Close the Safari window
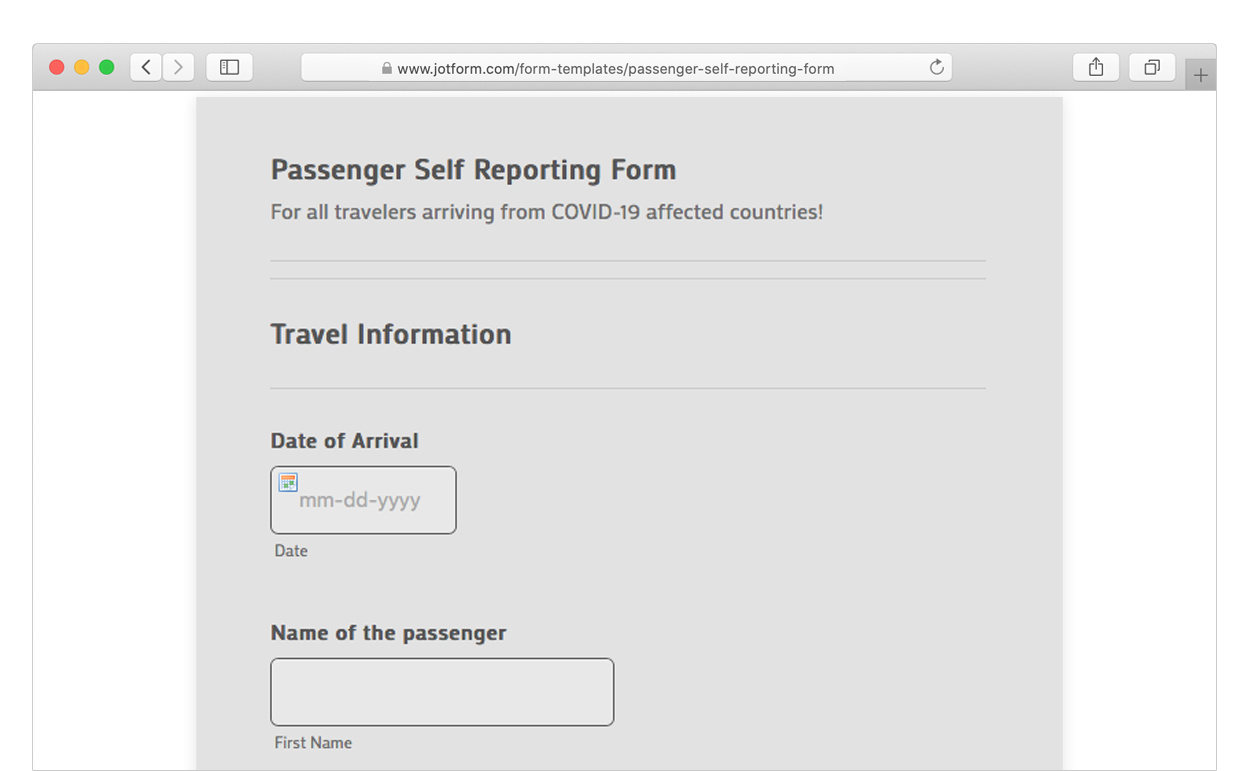The image size is (1239, 771). tap(57, 67)
